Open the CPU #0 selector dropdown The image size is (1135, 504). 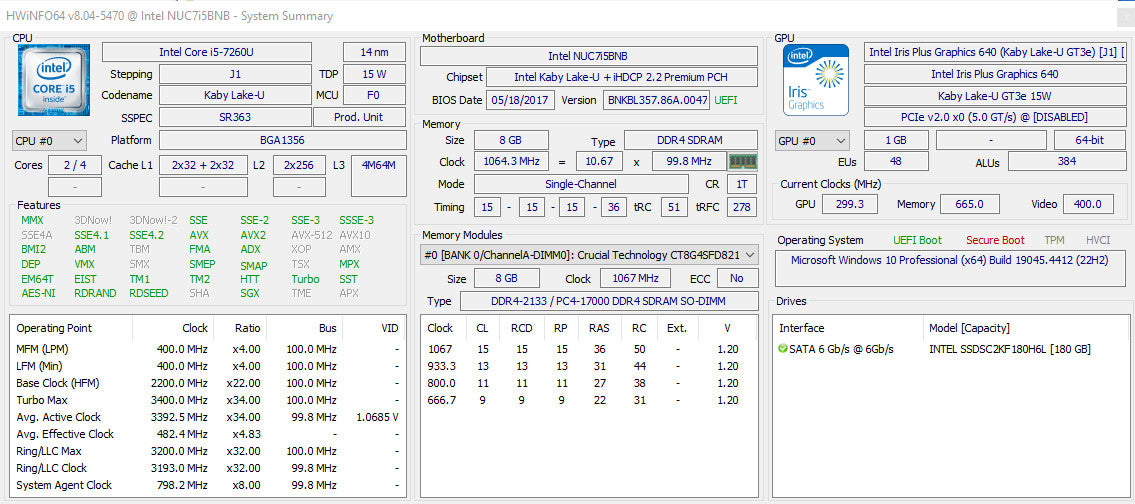[x=49, y=140]
